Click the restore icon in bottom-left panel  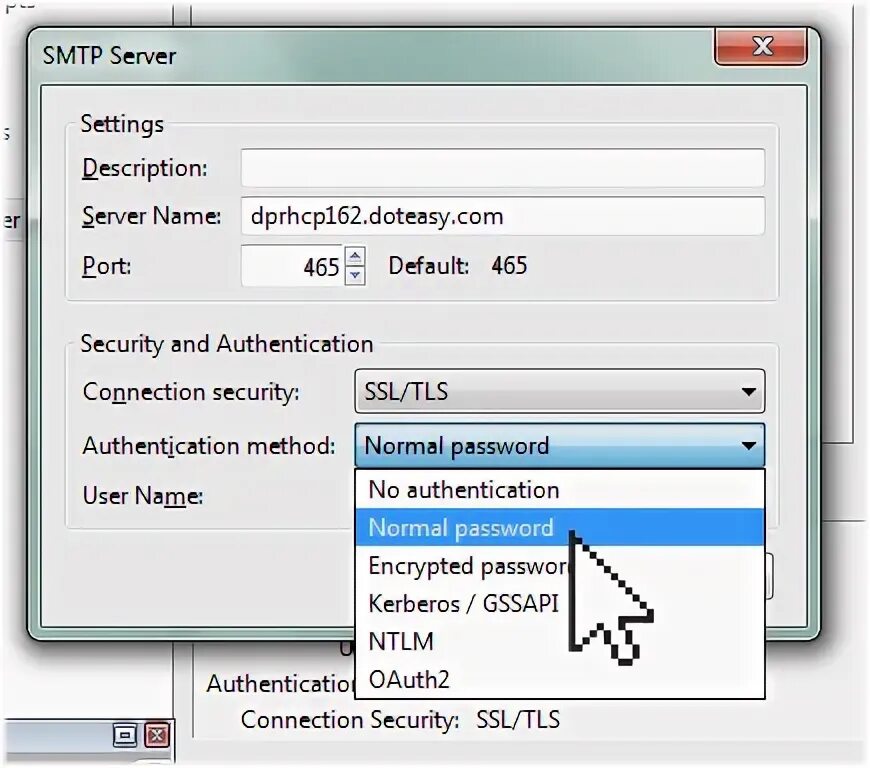[x=125, y=736]
